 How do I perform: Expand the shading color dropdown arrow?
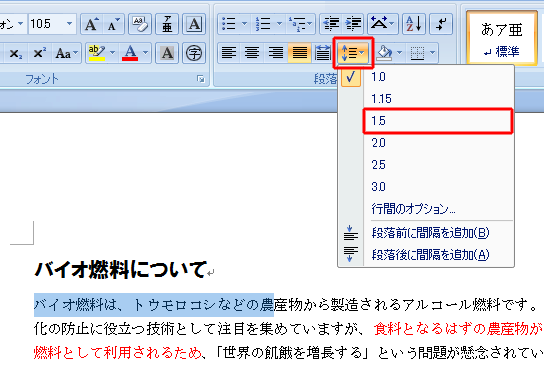click(x=399, y=53)
